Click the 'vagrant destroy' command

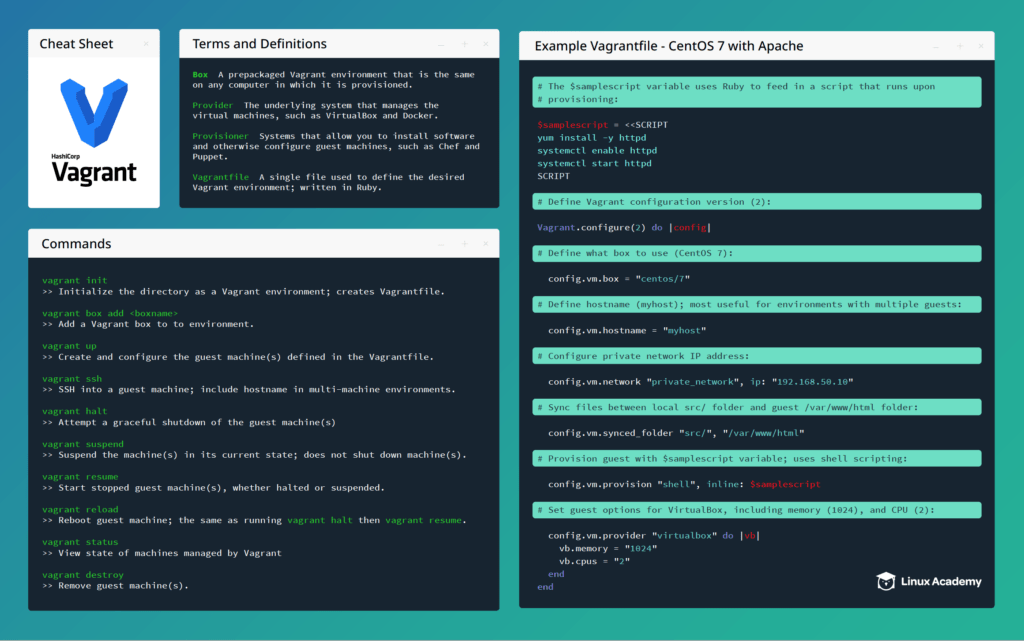(83, 574)
